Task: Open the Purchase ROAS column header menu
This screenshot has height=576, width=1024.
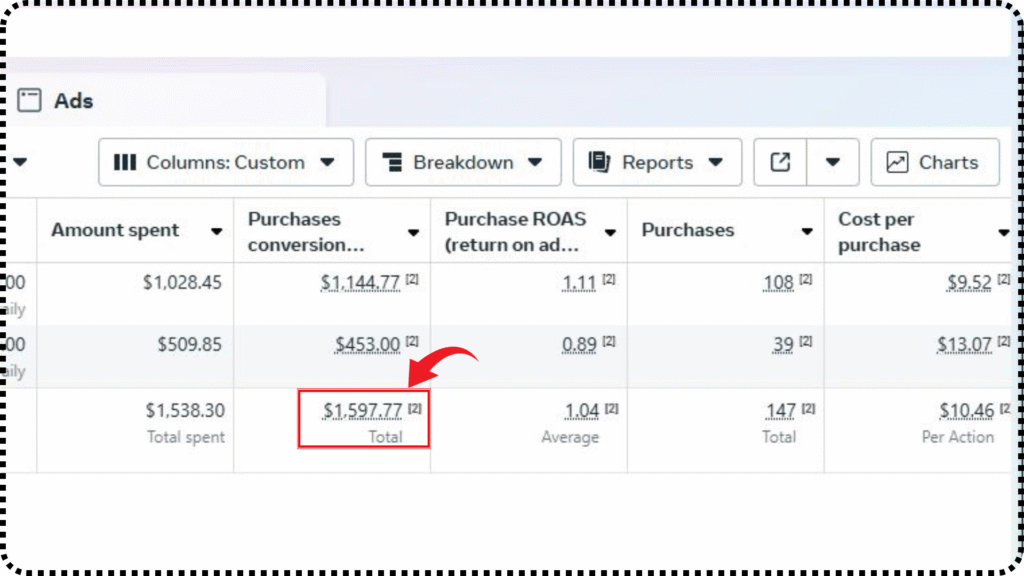Action: point(610,232)
